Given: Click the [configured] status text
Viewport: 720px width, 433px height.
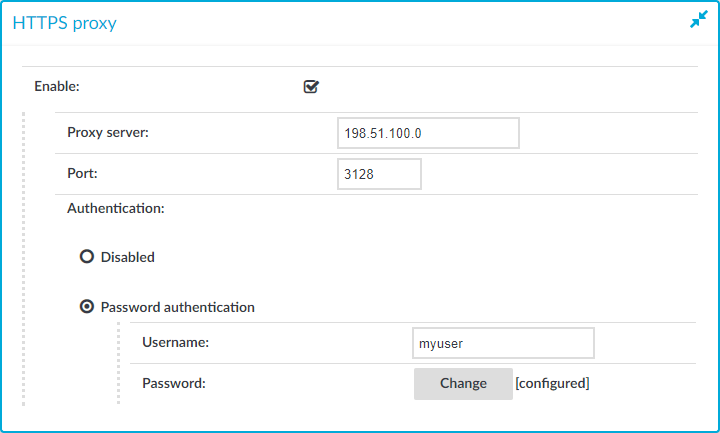Looking at the screenshot, I should (552, 383).
